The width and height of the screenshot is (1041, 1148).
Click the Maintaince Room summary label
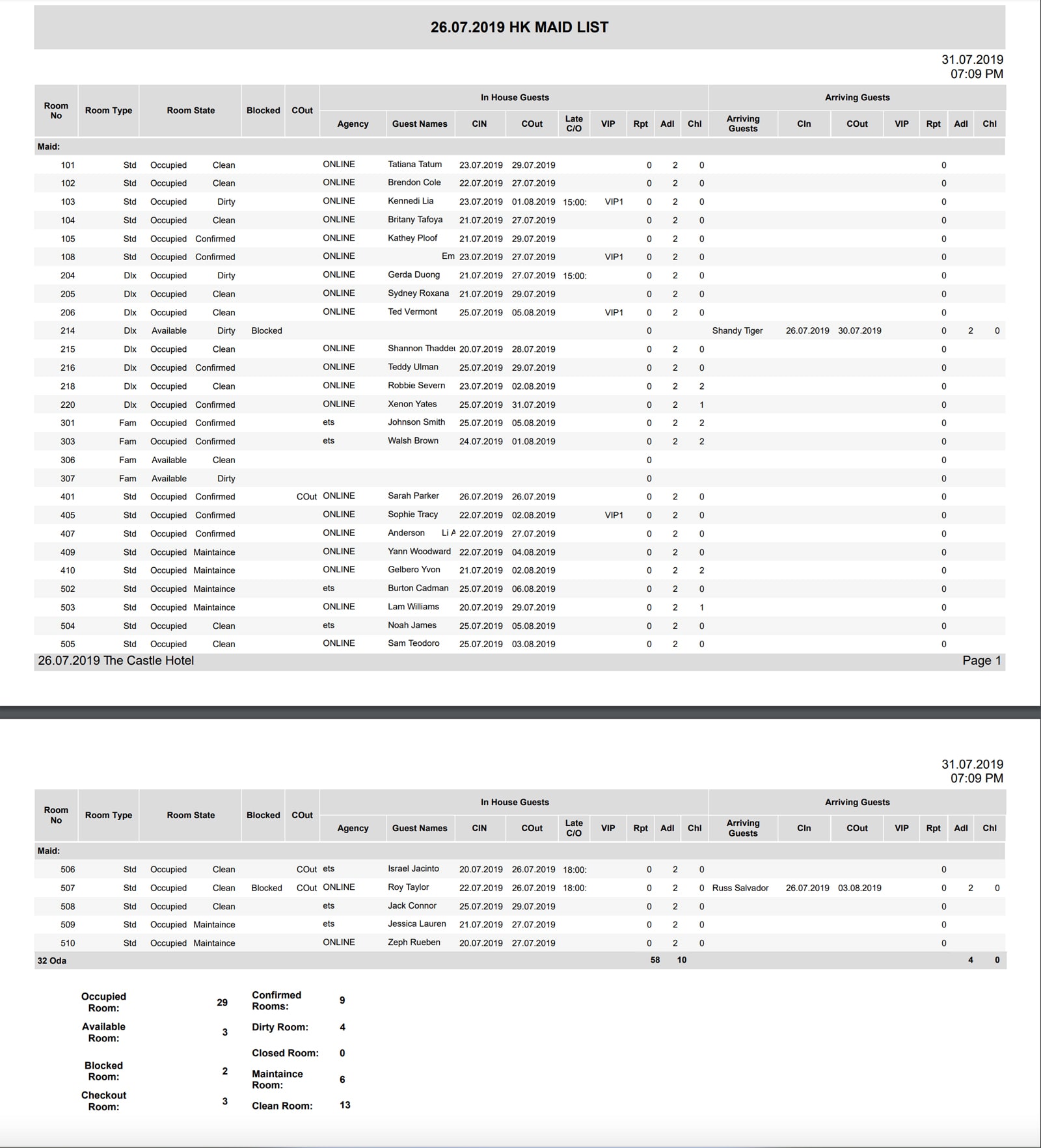277,1079
